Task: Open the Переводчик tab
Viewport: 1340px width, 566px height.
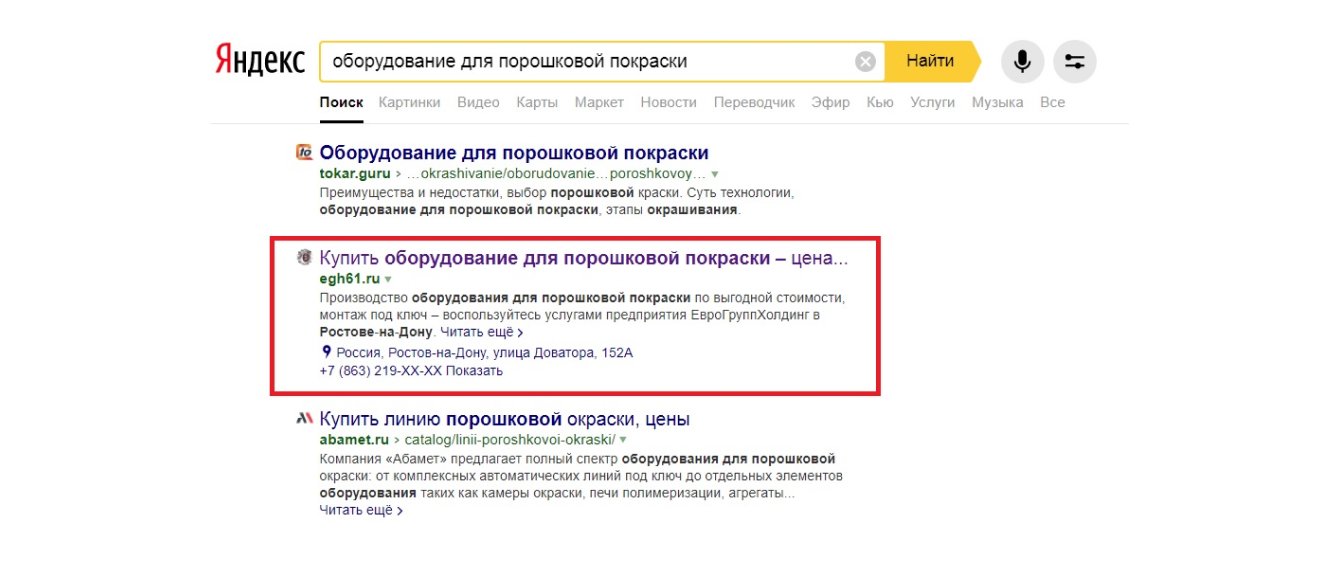Action: click(754, 102)
